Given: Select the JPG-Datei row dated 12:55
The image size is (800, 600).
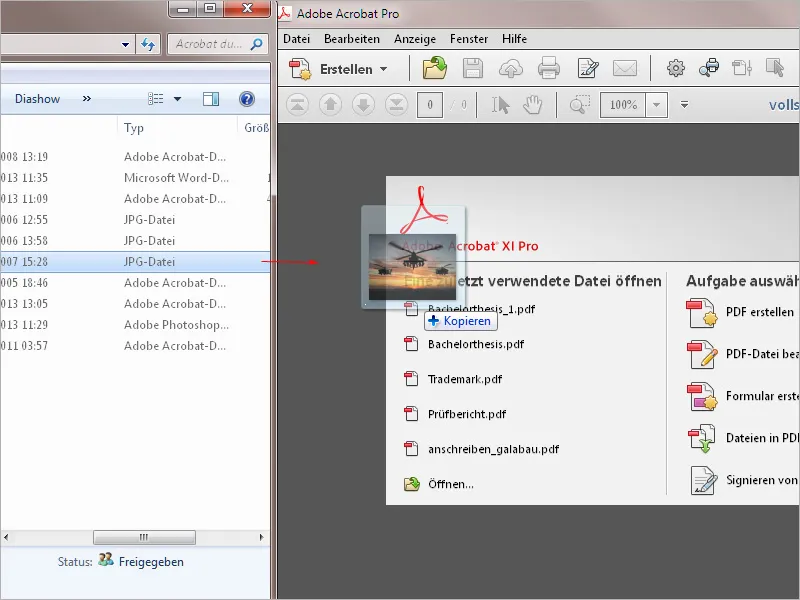Looking at the screenshot, I should 135,220.
